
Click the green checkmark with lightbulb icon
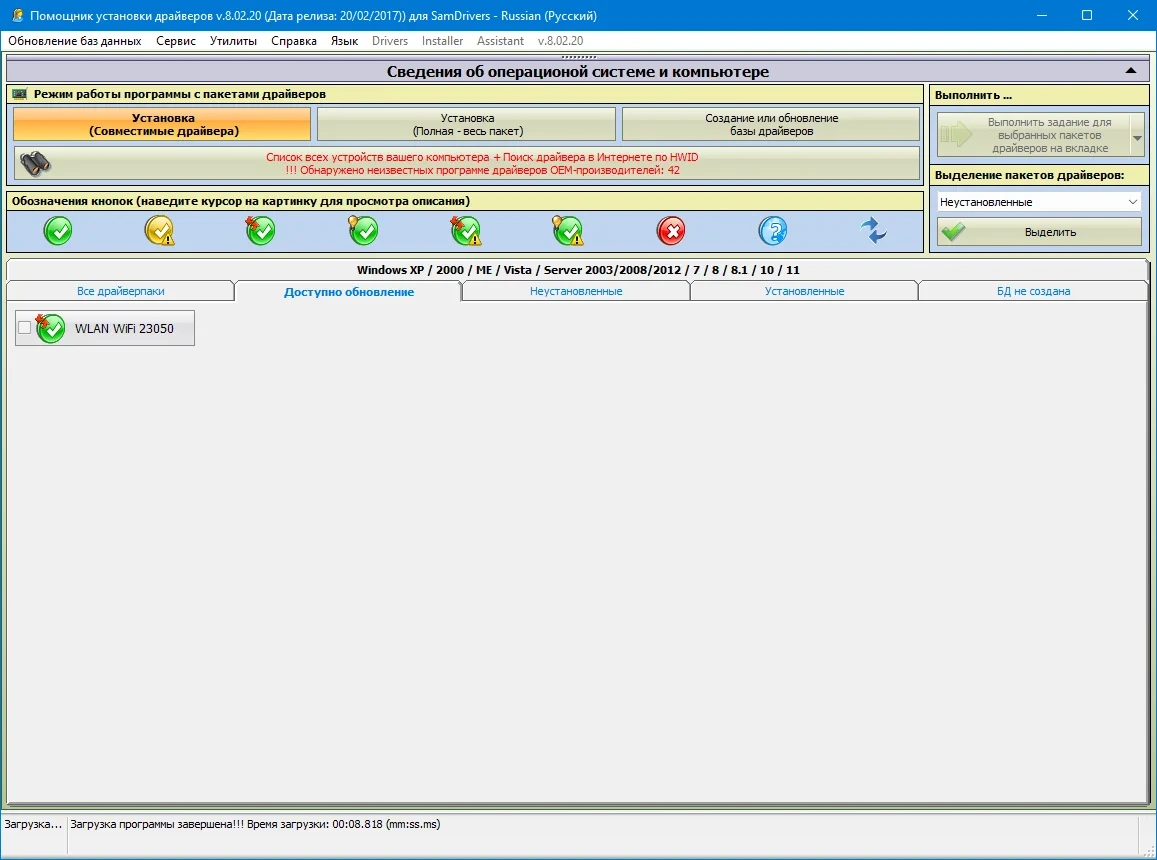(x=363, y=231)
